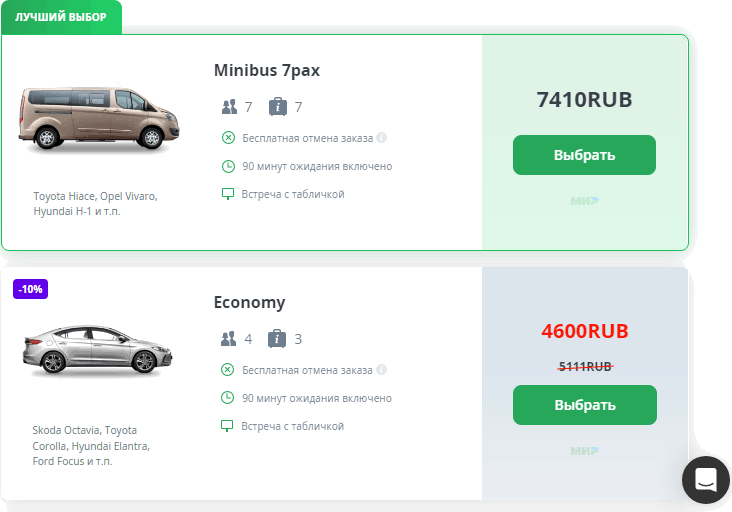Click the Minibus 7pax title
Image resolution: width=732 pixels, height=512 pixels.
[266, 70]
